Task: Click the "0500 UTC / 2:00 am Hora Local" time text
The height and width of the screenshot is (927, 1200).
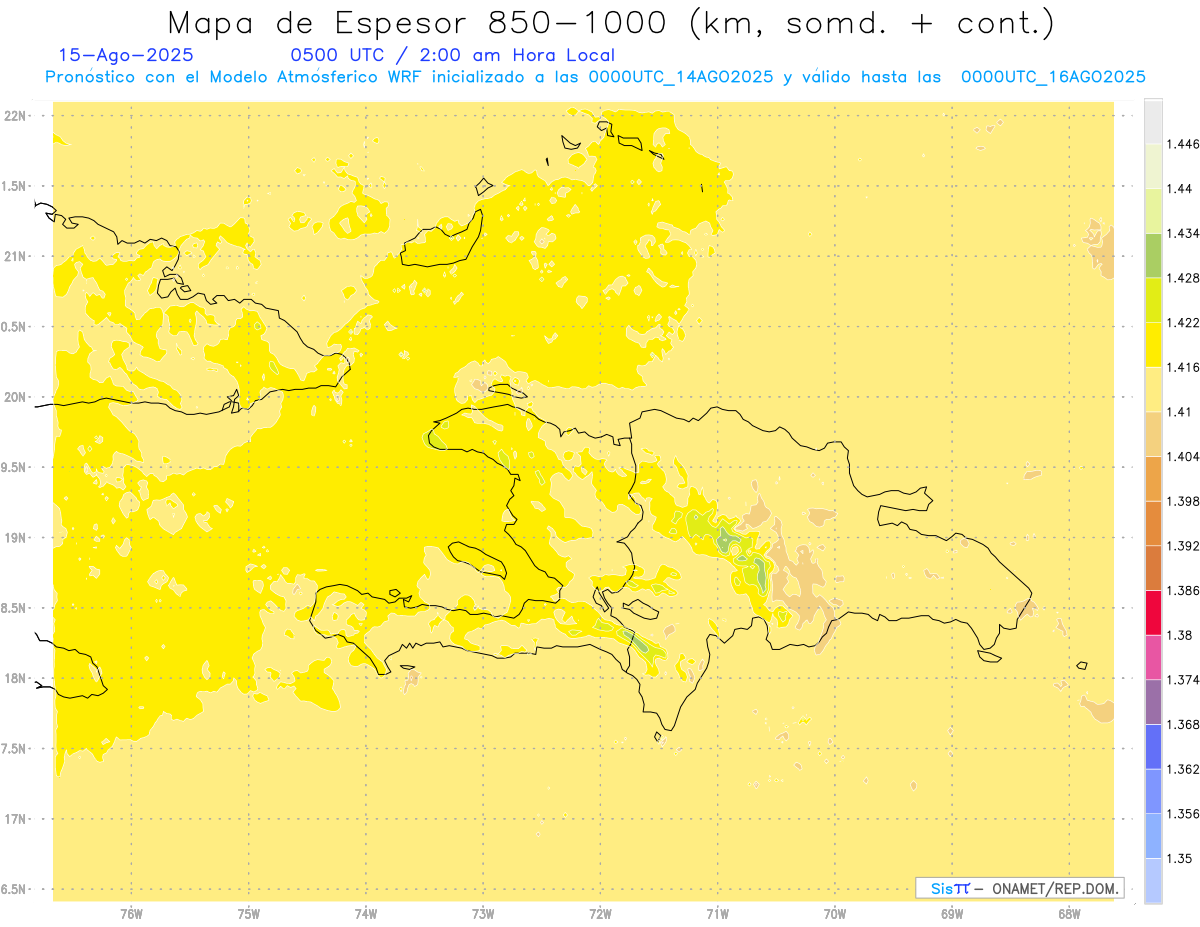Action: pos(452,56)
